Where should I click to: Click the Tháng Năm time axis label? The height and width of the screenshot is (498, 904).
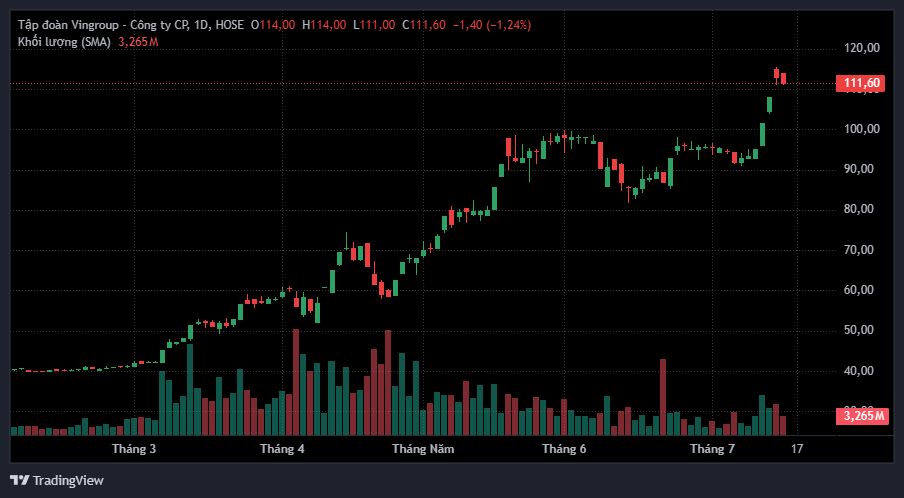[423, 449]
